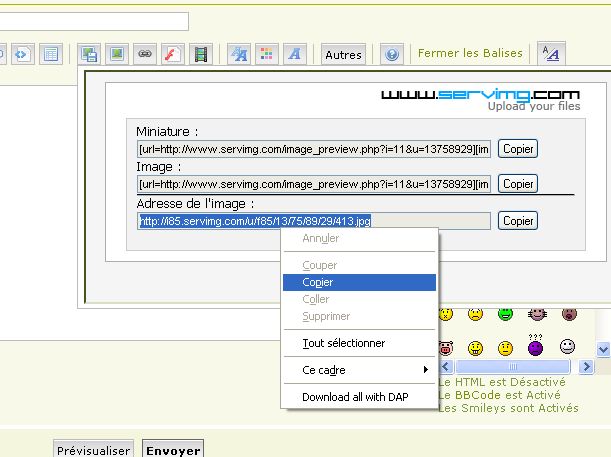
Task: Copy the Miniature code with Copier button
Action: click(518, 149)
